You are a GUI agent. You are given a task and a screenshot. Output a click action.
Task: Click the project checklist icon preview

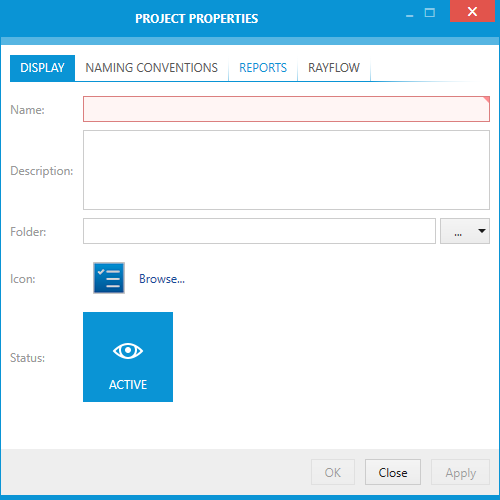coord(109,278)
